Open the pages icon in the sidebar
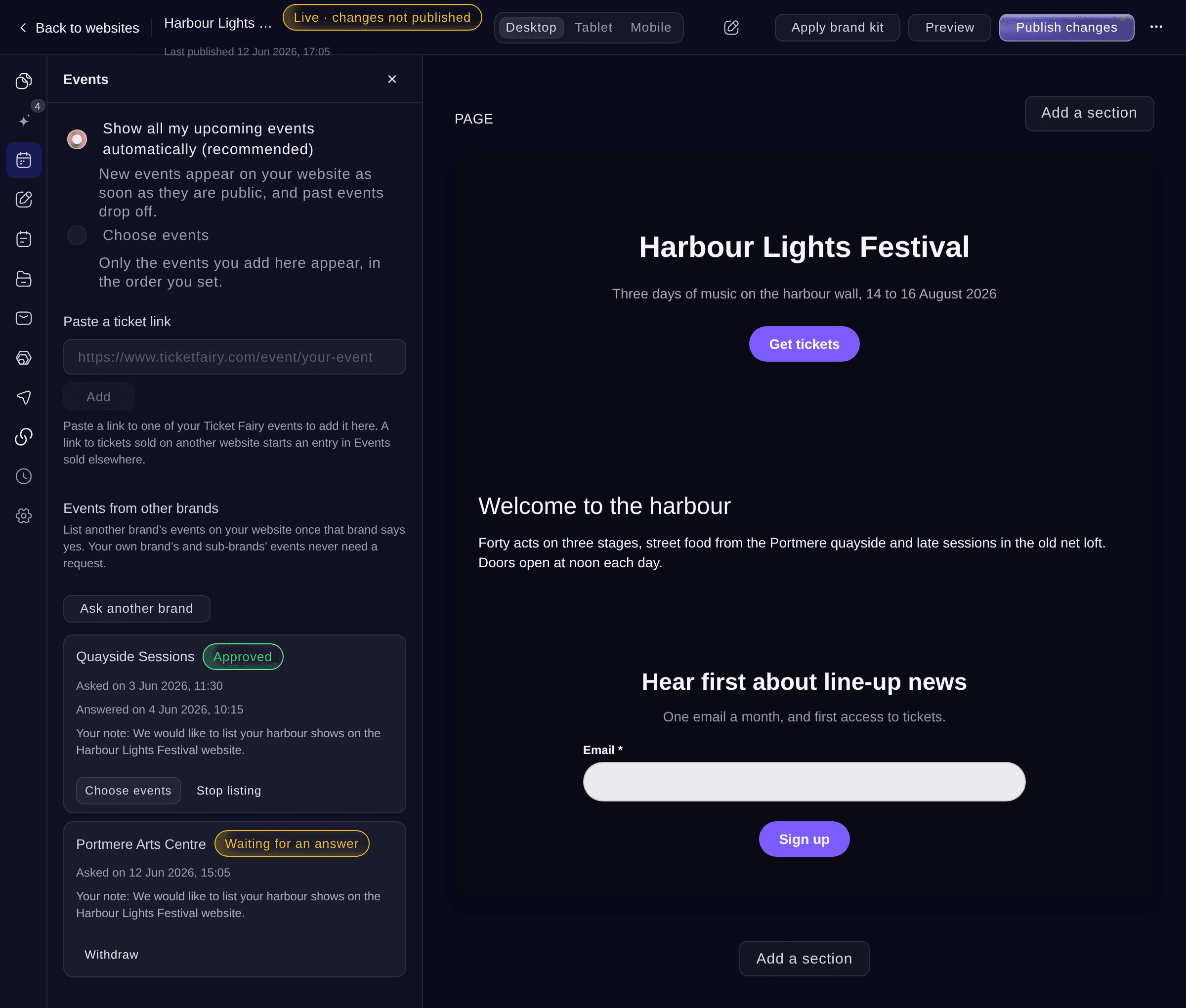The height and width of the screenshot is (1008, 1186). click(23, 81)
